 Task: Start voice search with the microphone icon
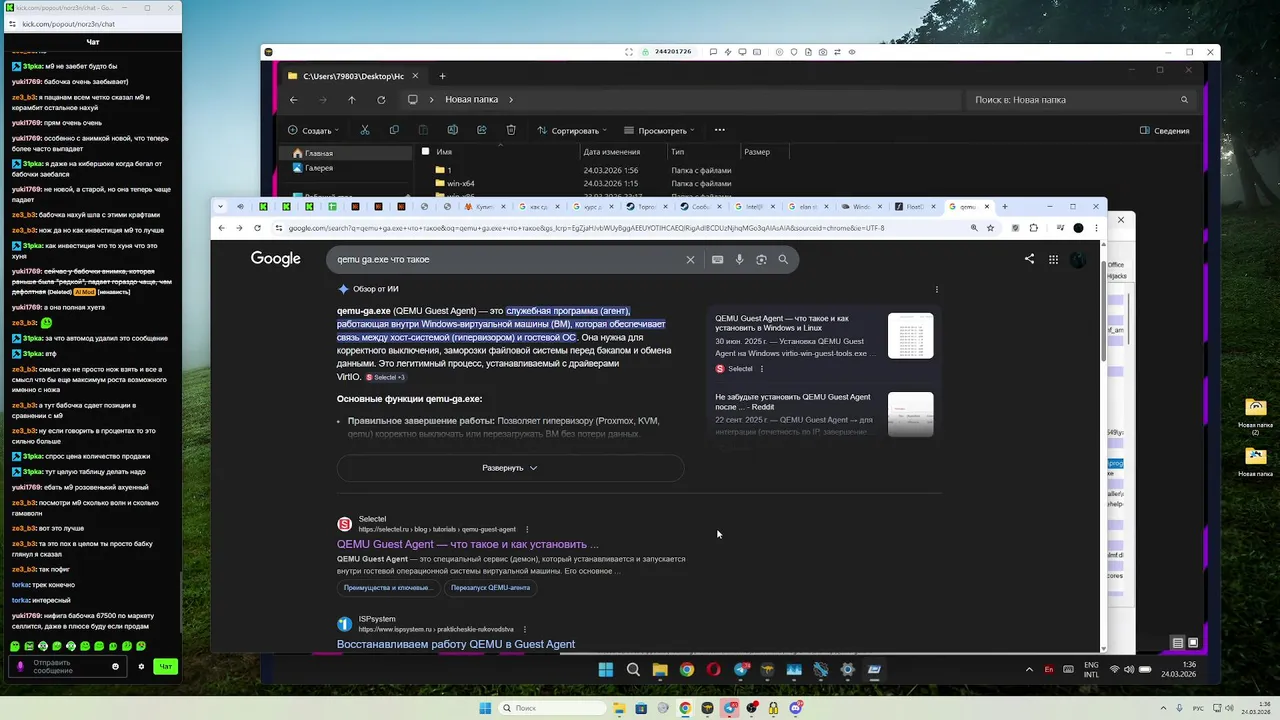pos(739,259)
